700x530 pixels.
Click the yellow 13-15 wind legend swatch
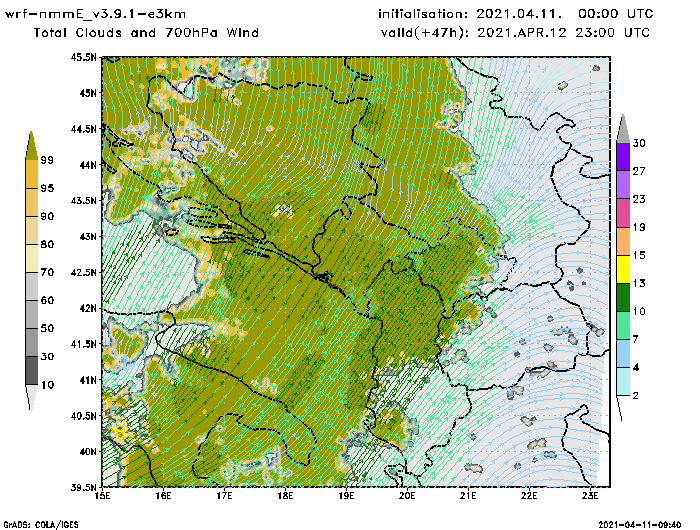pyautogui.click(x=623, y=269)
